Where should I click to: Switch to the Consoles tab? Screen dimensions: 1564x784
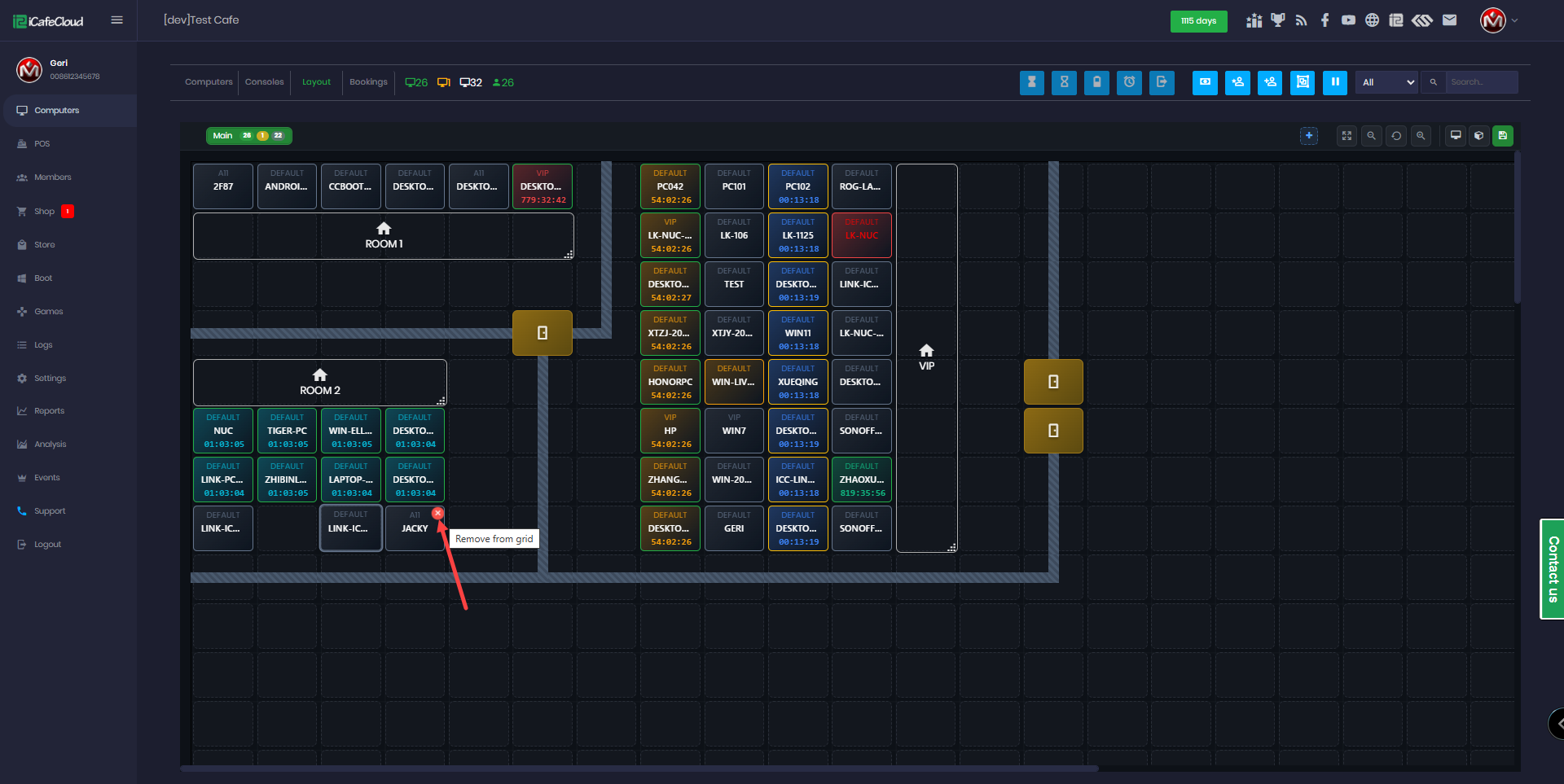[x=264, y=82]
